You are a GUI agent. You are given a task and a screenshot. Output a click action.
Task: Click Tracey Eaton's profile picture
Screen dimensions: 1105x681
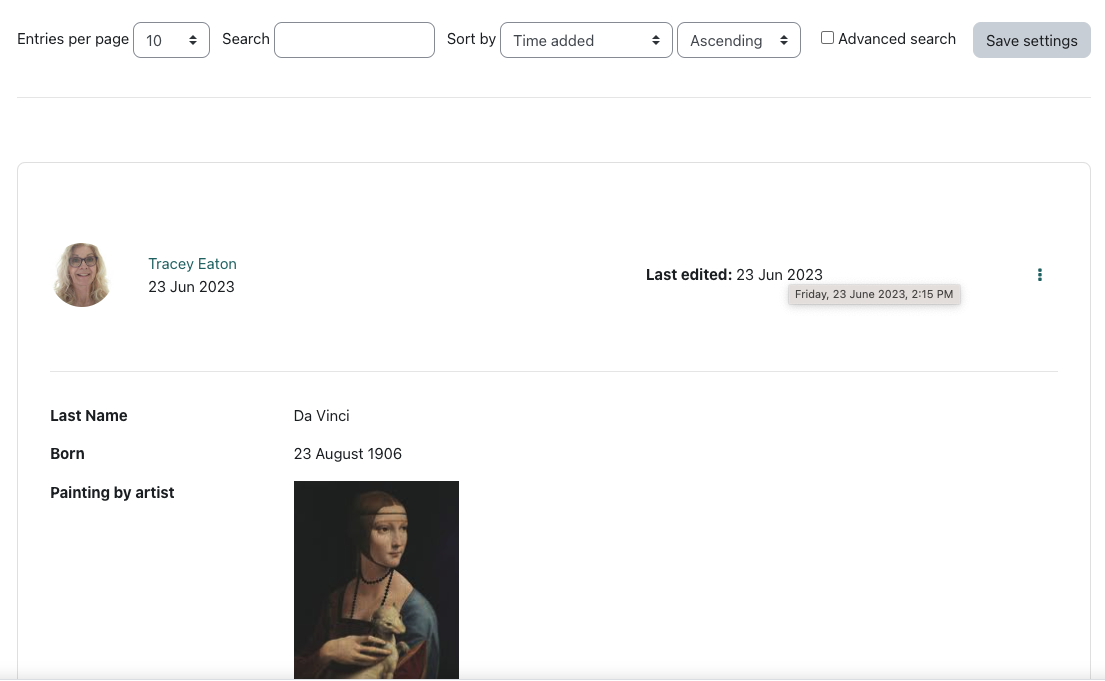82,275
